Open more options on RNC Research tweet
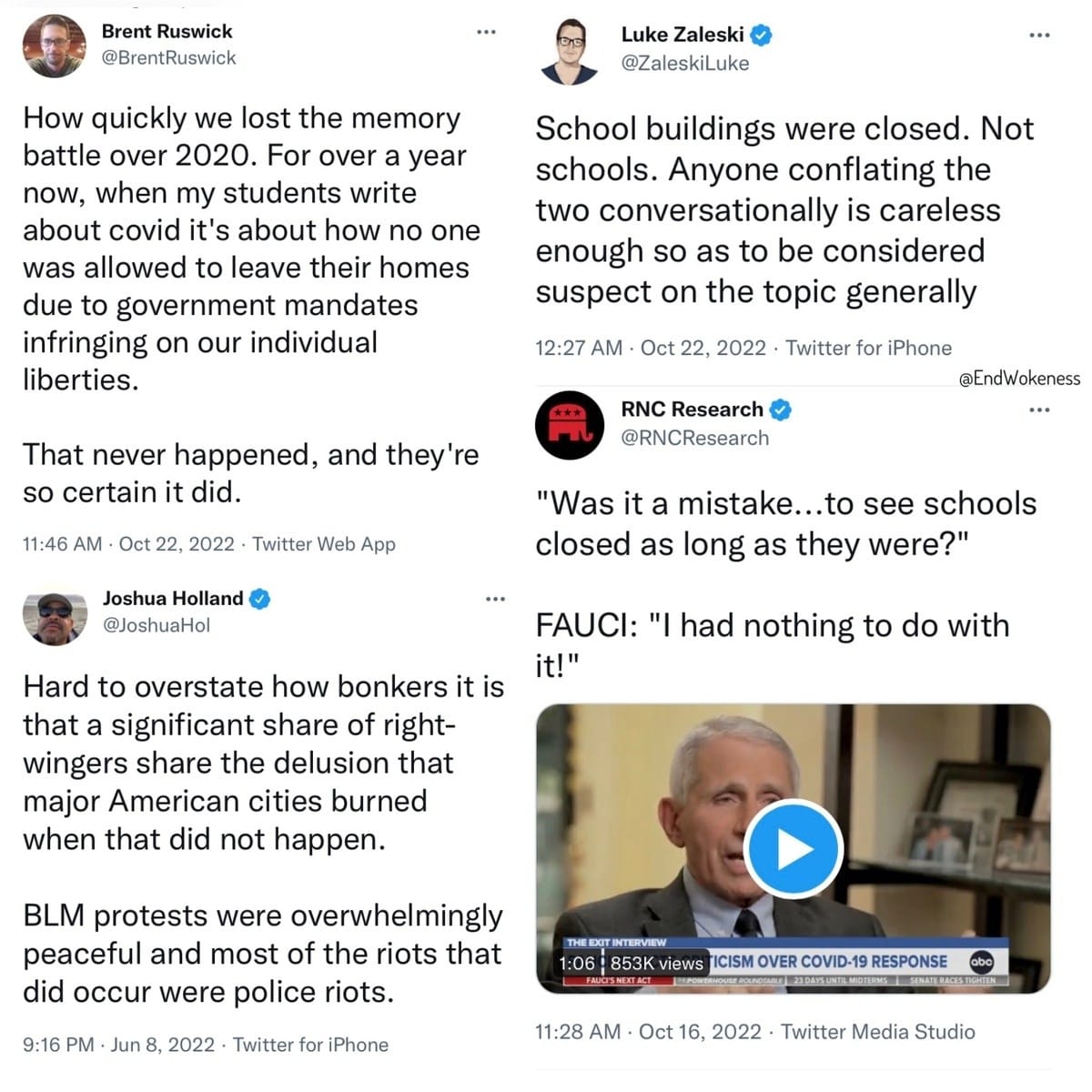The image size is (1092, 1092). click(x=1039, y=410)
